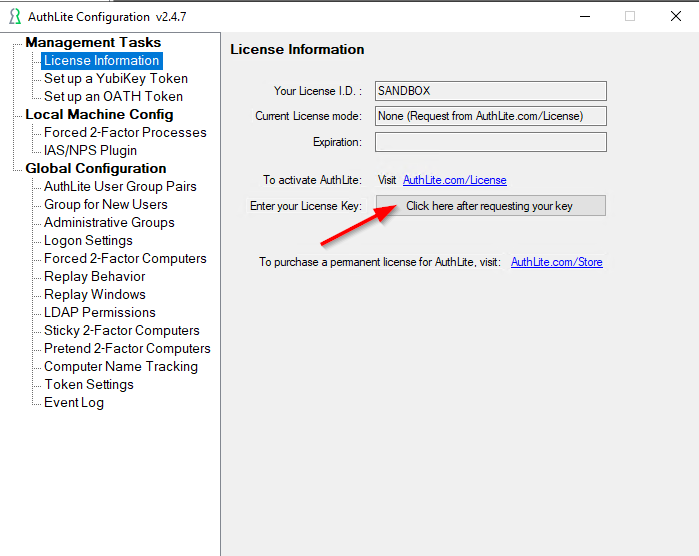Open the Event Log page
This screenshot has width=699, height=556.
[74, 403]
